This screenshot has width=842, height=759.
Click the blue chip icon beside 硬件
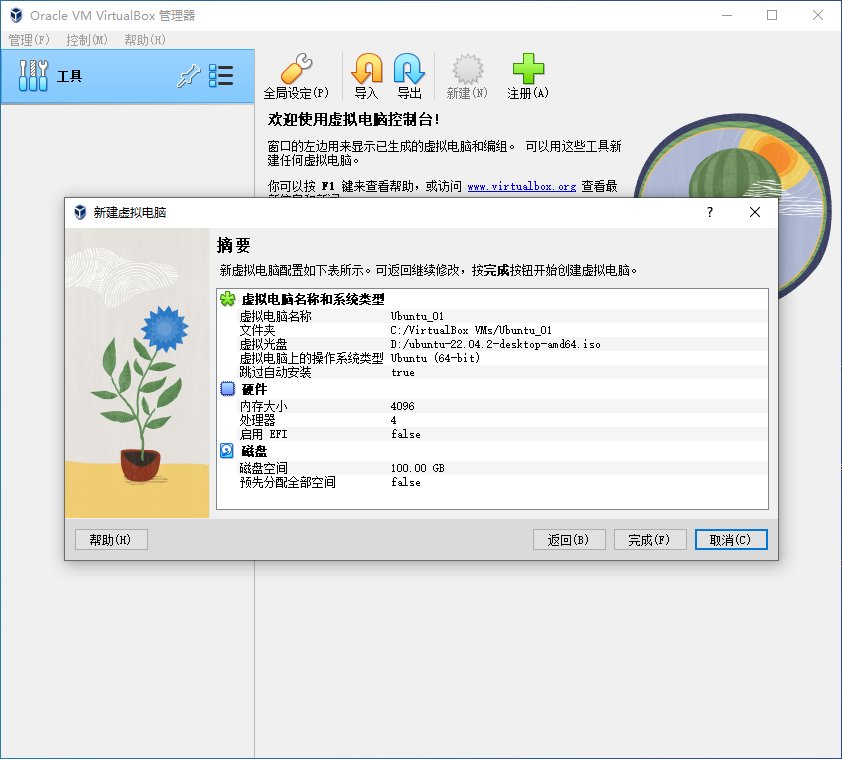(228, 388)
